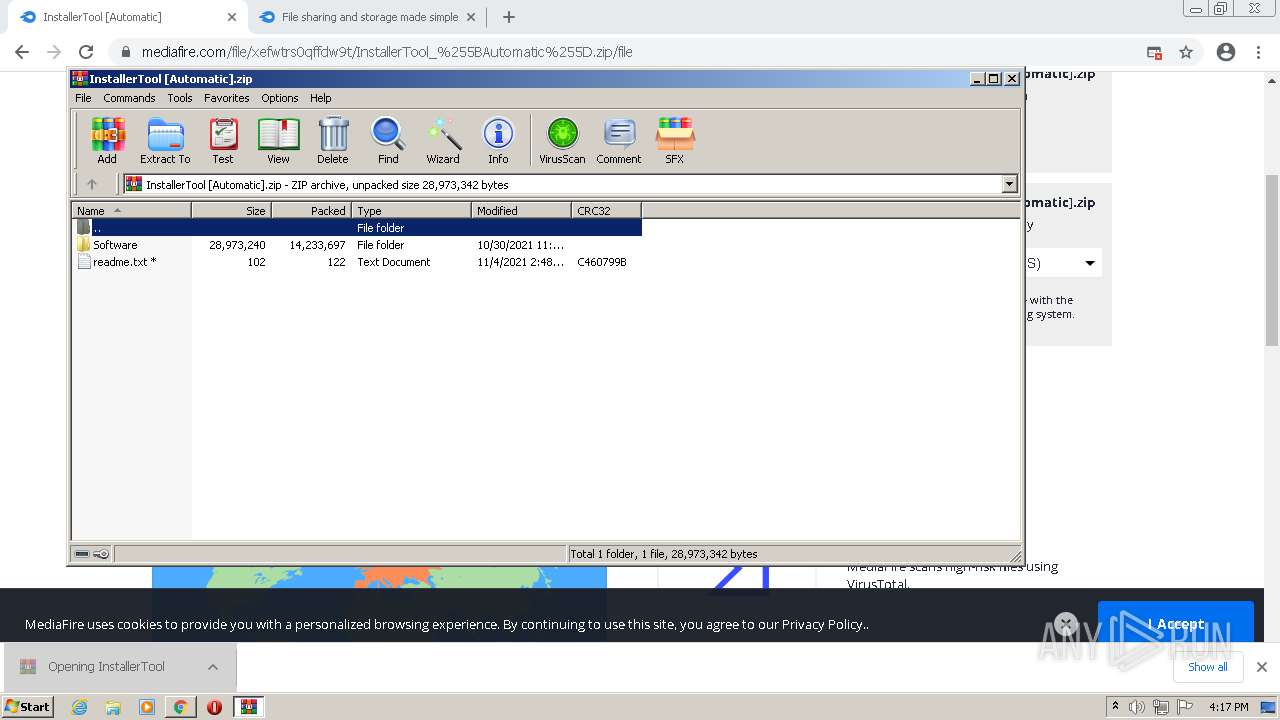Click the Extract To toolbar icon

coord(165,140)
